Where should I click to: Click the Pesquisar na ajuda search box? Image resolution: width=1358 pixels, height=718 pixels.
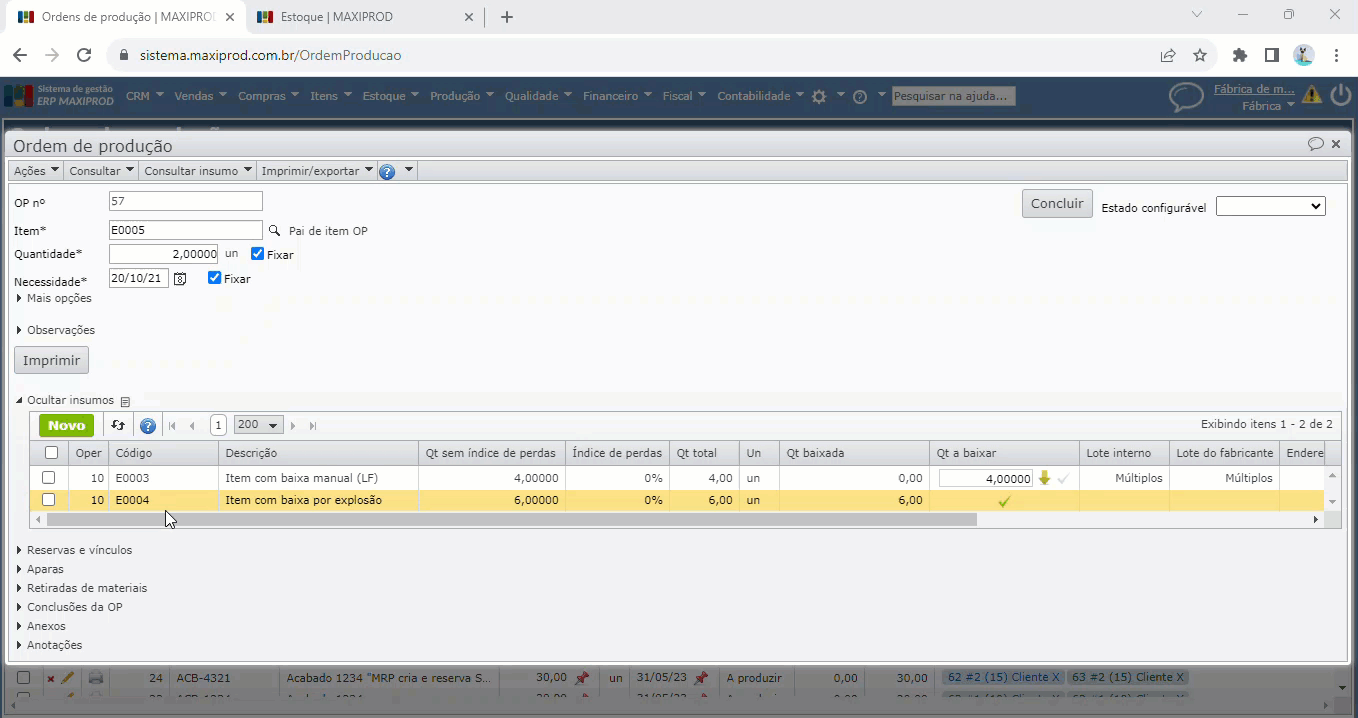954,96
